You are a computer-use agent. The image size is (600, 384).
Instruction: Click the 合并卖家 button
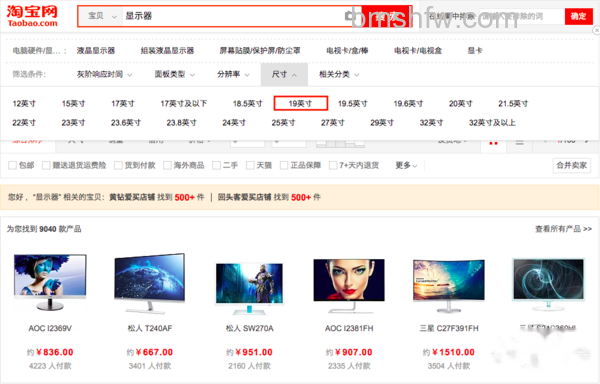click(572, 165)
